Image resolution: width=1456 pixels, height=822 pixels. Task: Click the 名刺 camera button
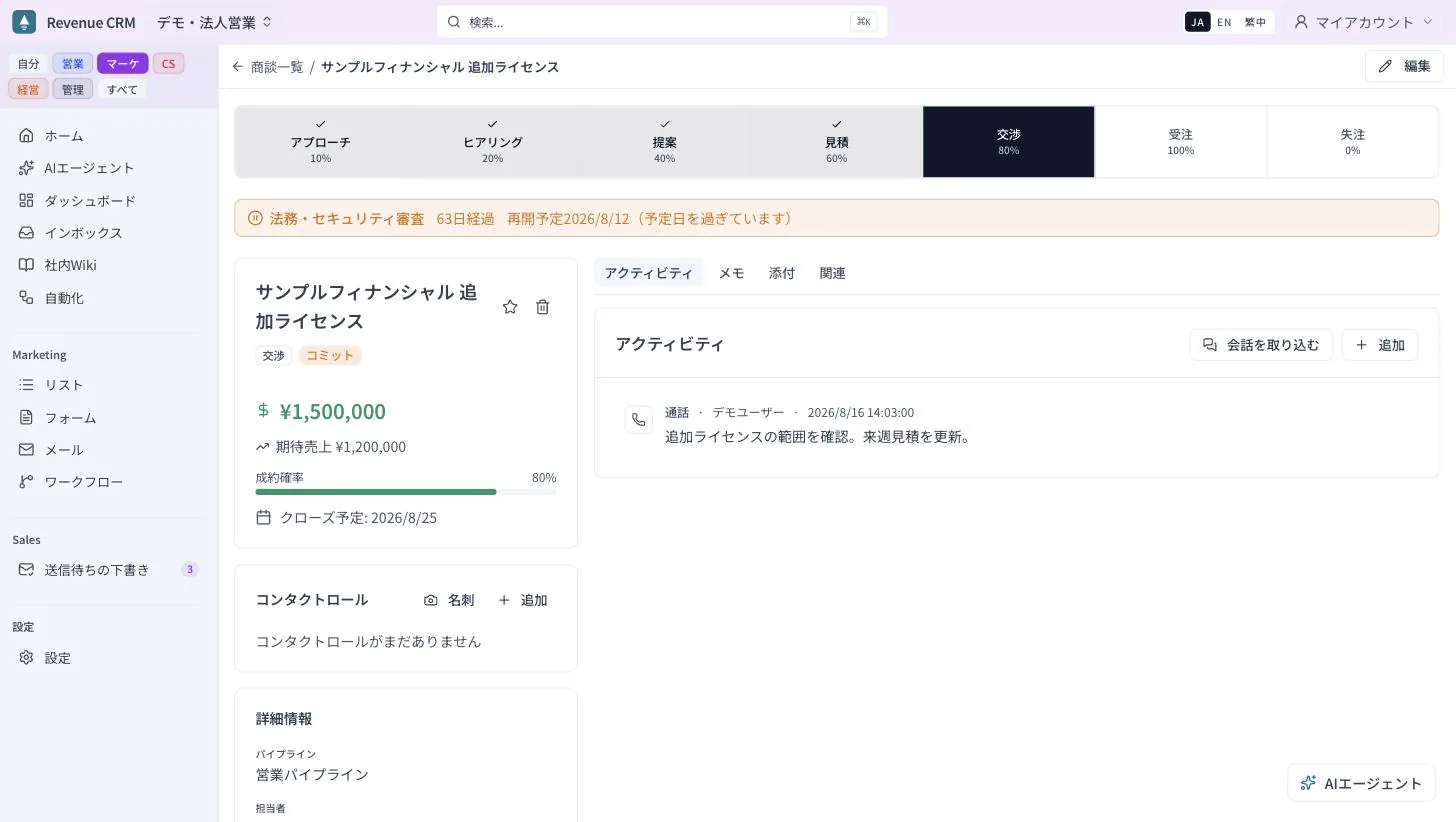coord(448,600)
